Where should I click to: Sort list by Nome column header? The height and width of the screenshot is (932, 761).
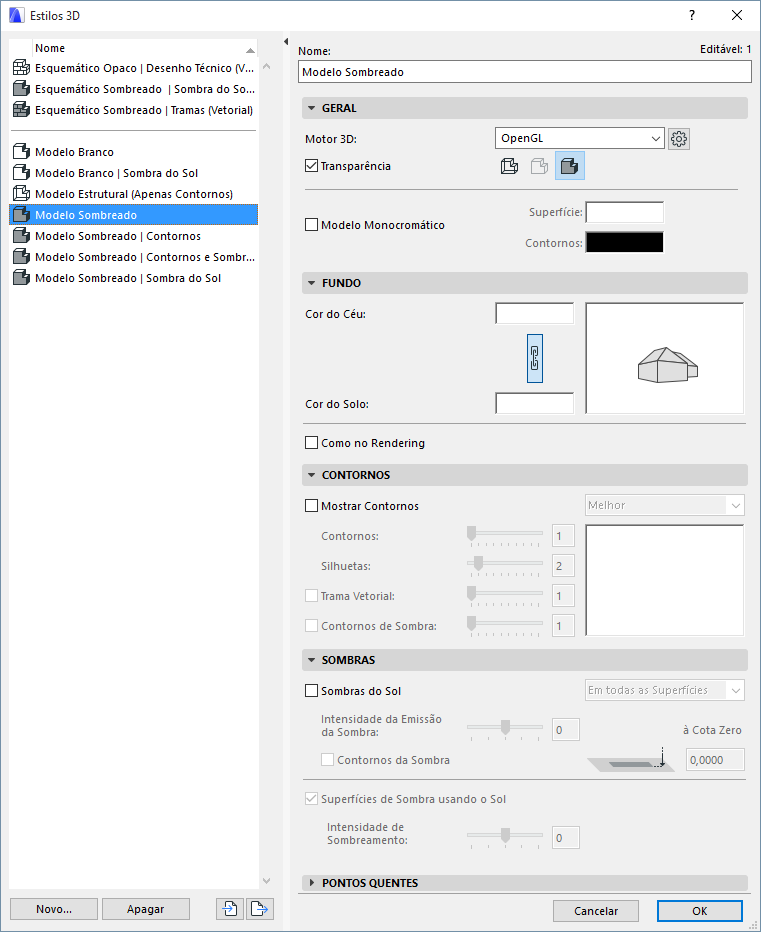(x=144, y=48)
